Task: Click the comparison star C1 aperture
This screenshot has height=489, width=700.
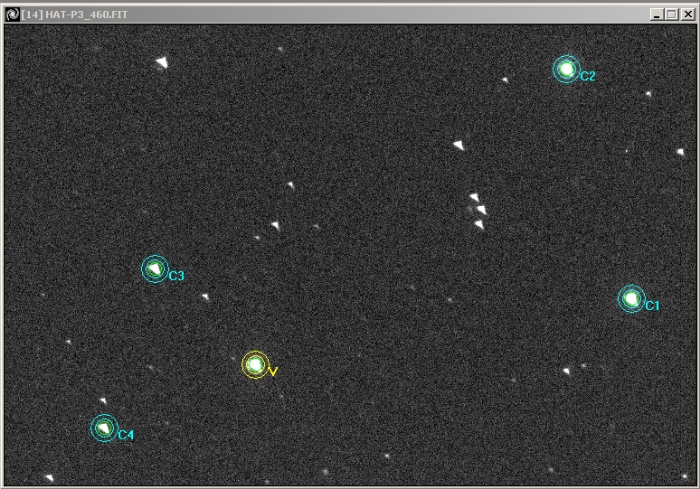Action: [x=631, y=298]
